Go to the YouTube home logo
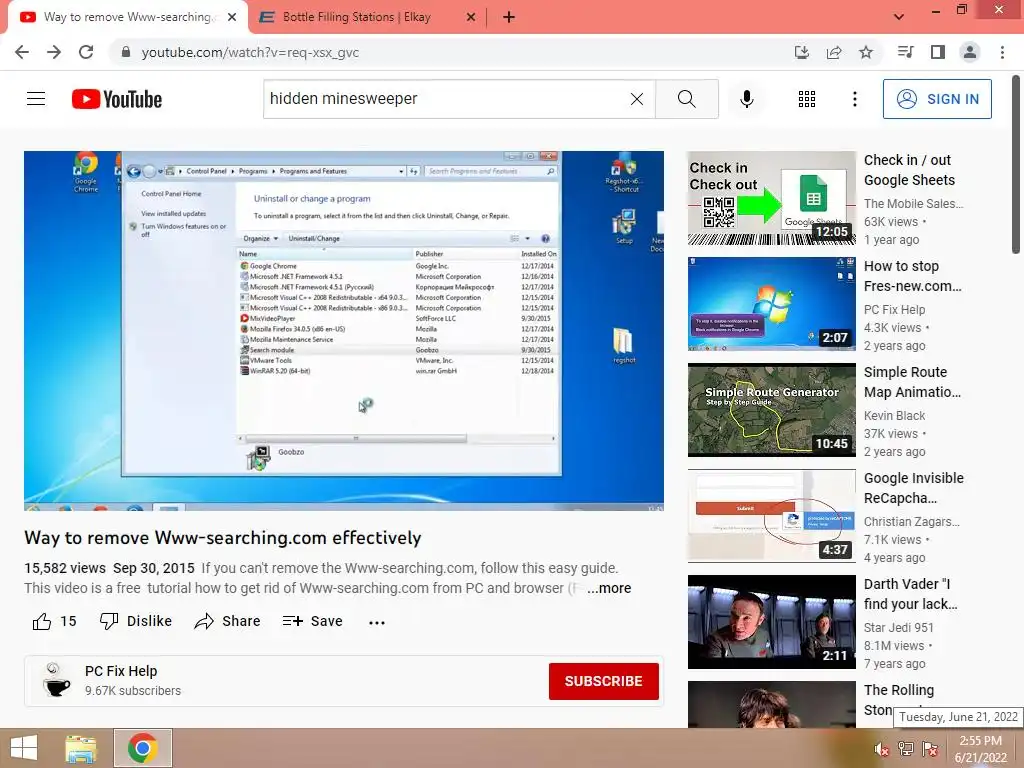This screenshot has width=1024, height=768. (x=117, y=99)
